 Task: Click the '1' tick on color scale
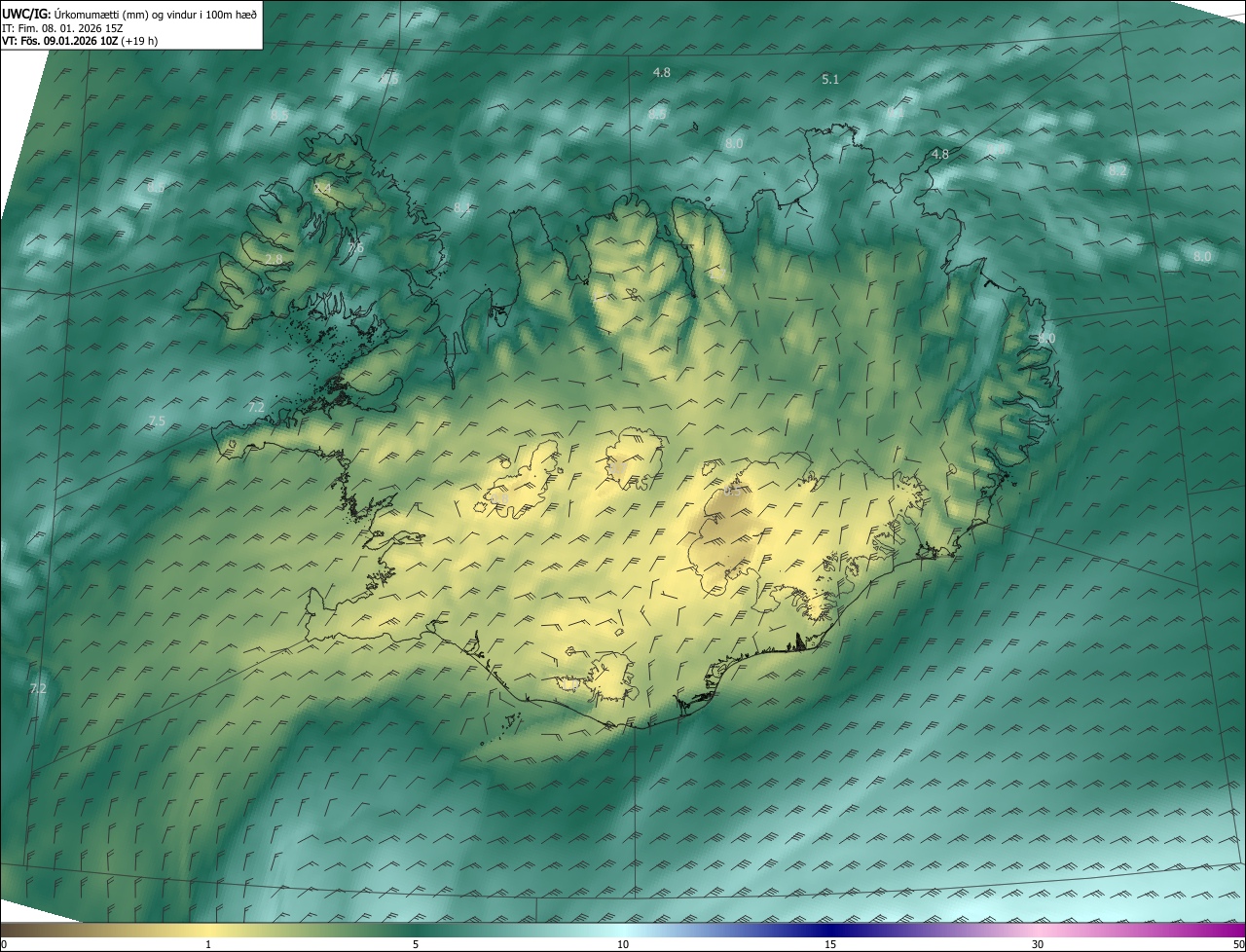tap(208, 944)
